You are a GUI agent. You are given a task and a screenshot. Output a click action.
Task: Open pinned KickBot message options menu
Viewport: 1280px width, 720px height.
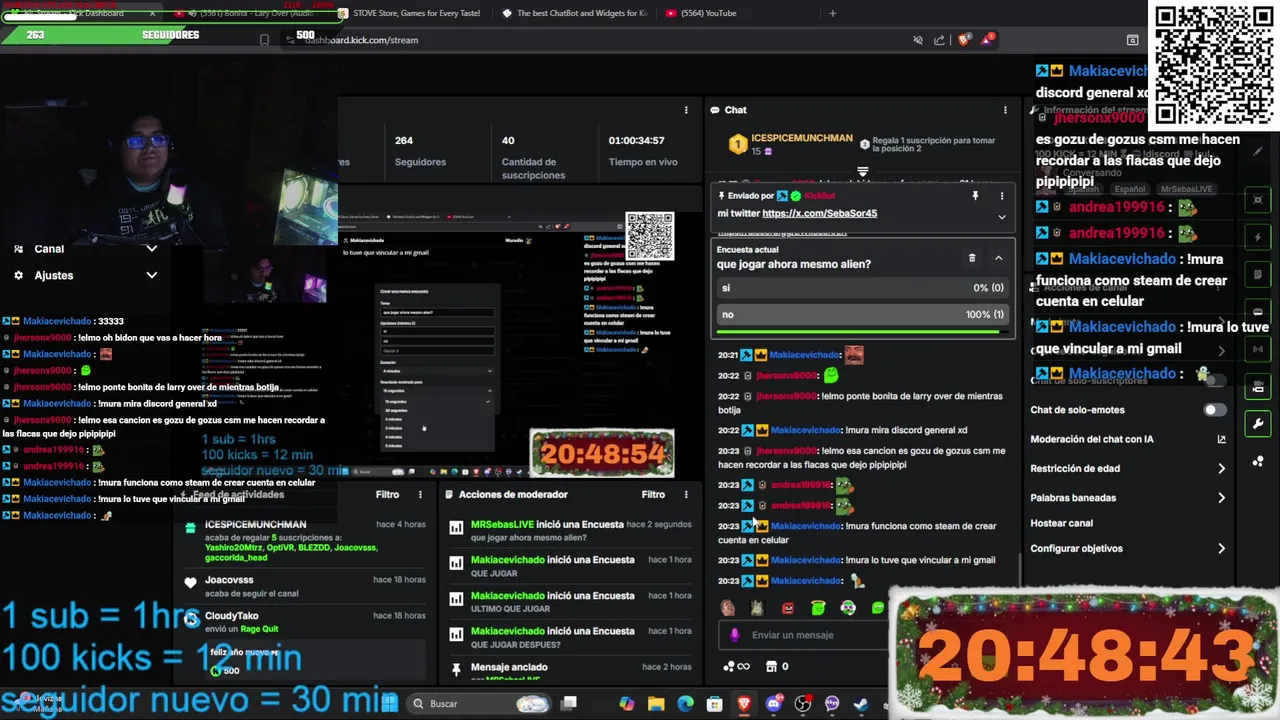coord(1001,196)
